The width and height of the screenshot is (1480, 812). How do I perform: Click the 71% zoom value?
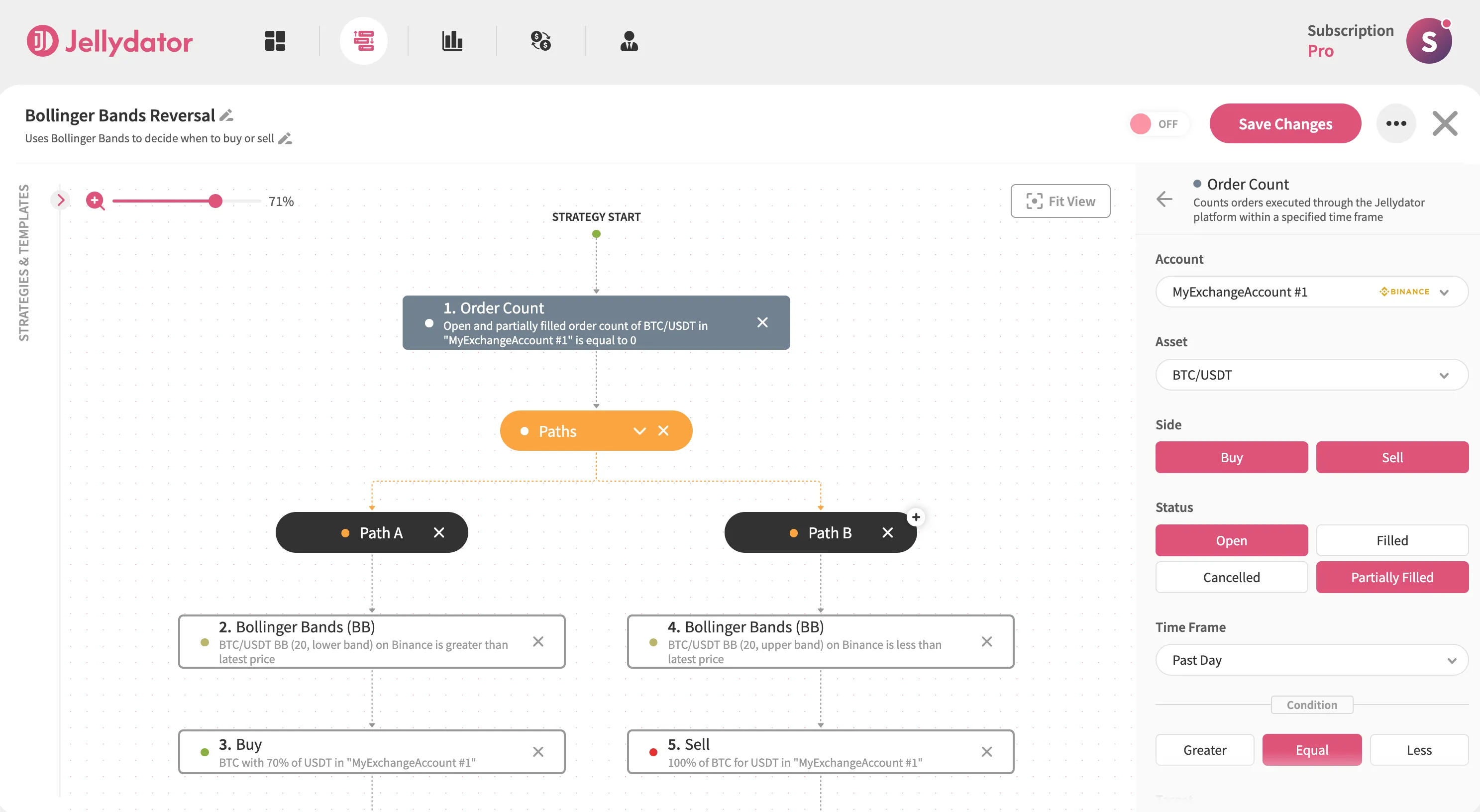(x=281, y=202)
